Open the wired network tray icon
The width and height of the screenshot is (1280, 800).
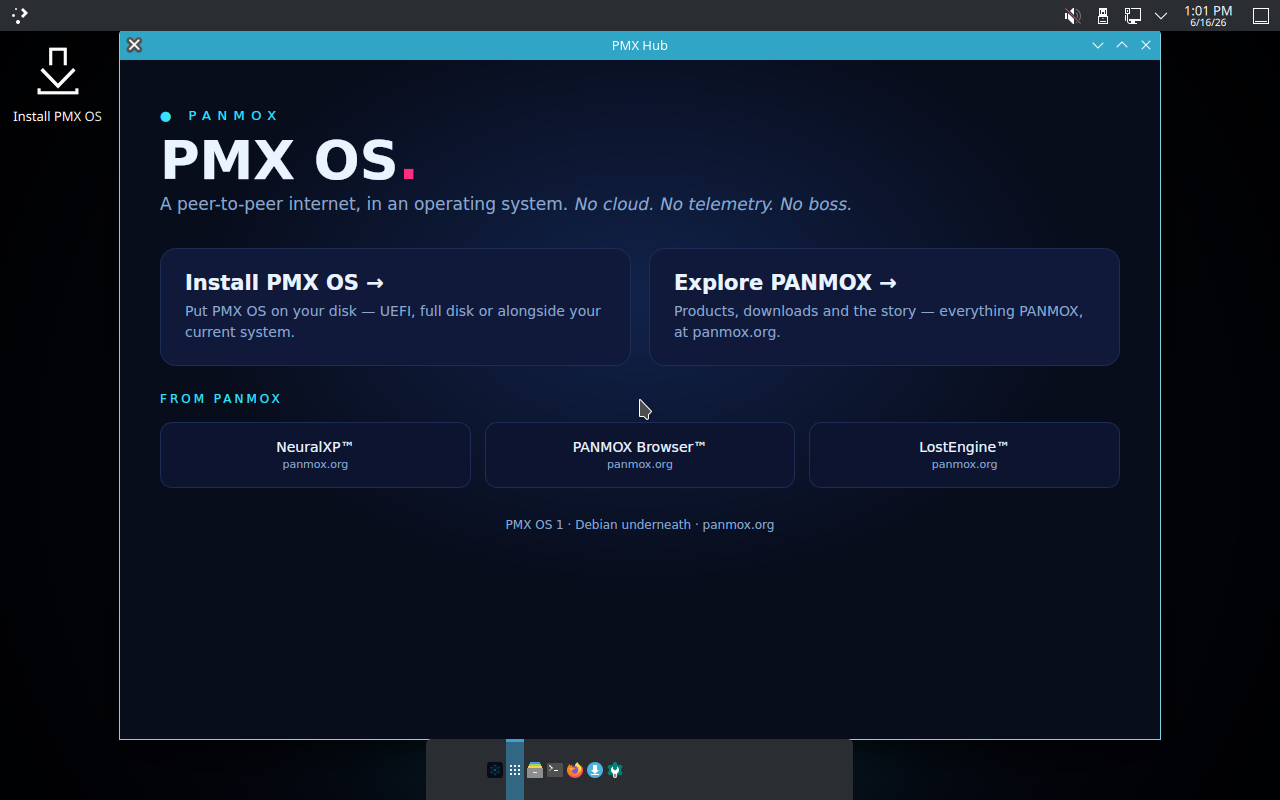pos(1133,16)
